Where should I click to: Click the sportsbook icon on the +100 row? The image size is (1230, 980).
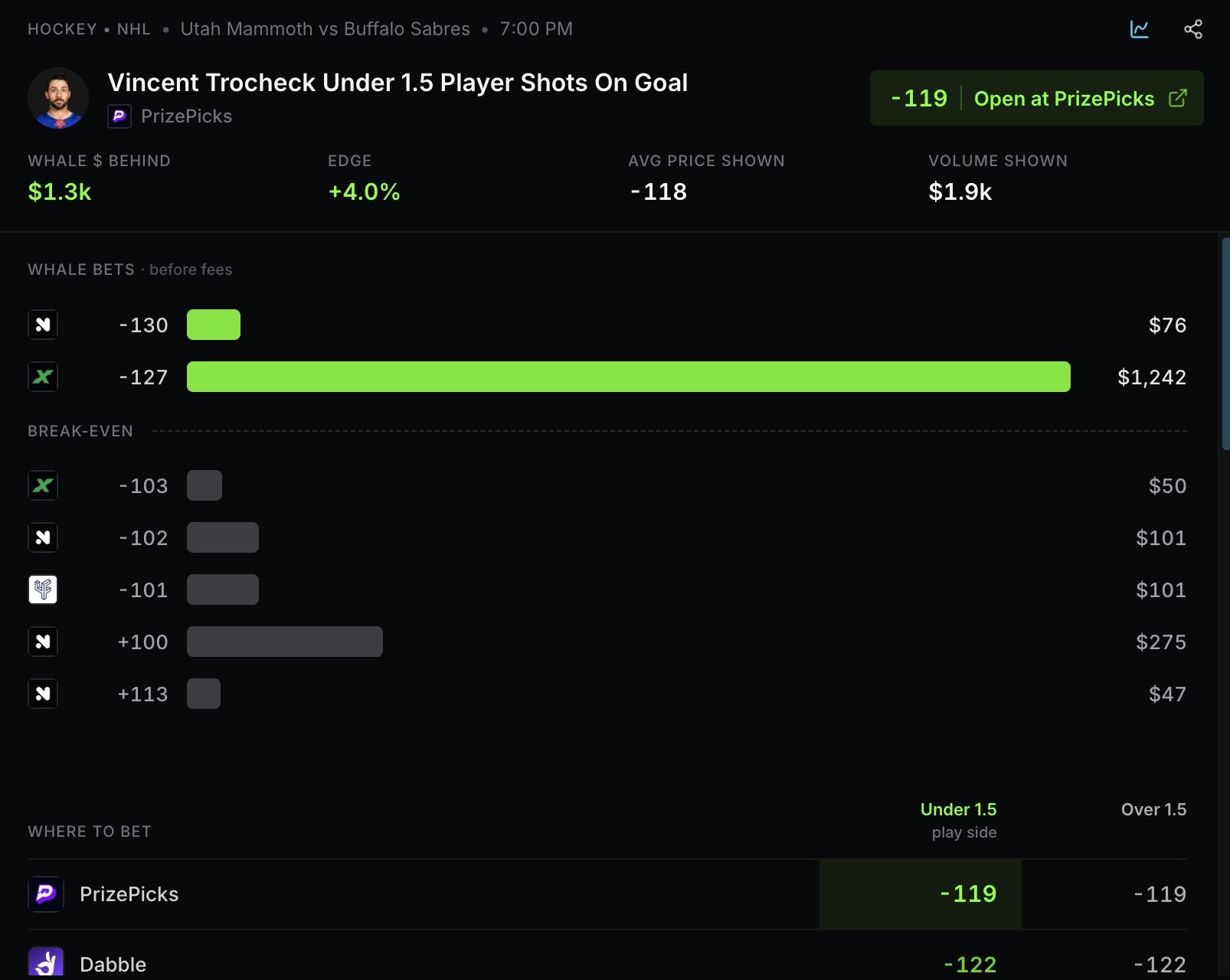point(43,642)
